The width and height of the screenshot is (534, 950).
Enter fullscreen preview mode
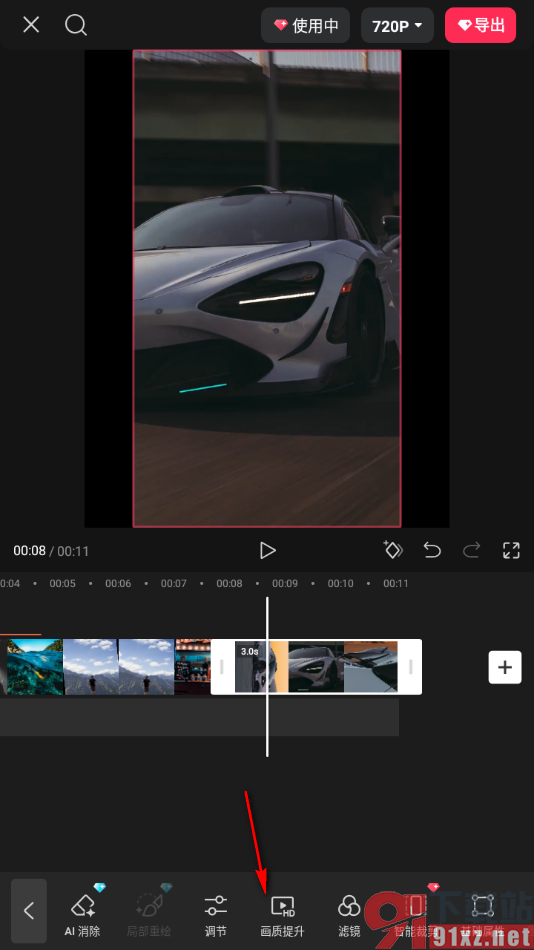pyautogui.click(x=512, y=550)
